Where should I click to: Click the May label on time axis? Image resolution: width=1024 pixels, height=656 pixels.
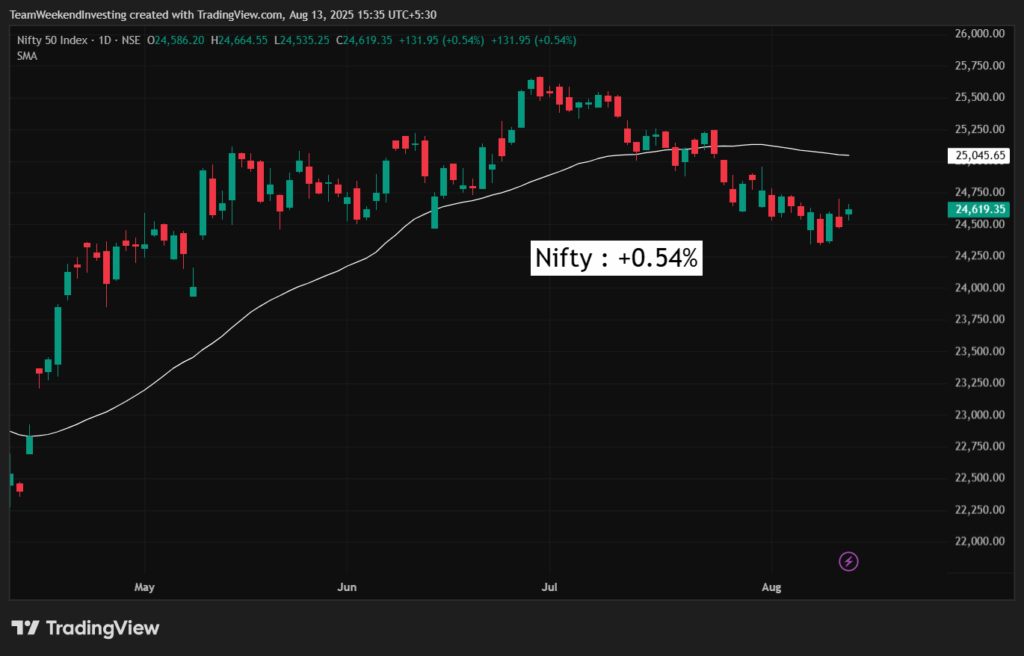tap(144, 587)
